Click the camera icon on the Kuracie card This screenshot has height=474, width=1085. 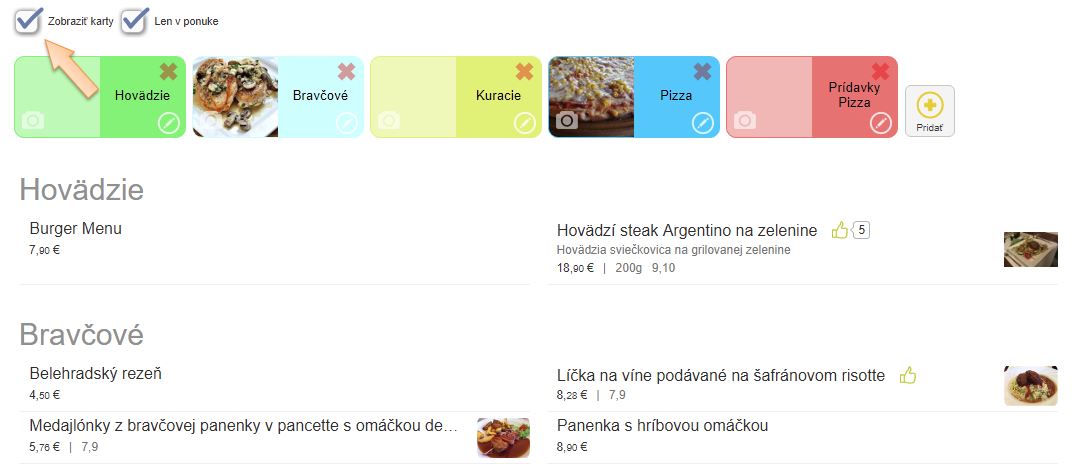click(389, 120)
